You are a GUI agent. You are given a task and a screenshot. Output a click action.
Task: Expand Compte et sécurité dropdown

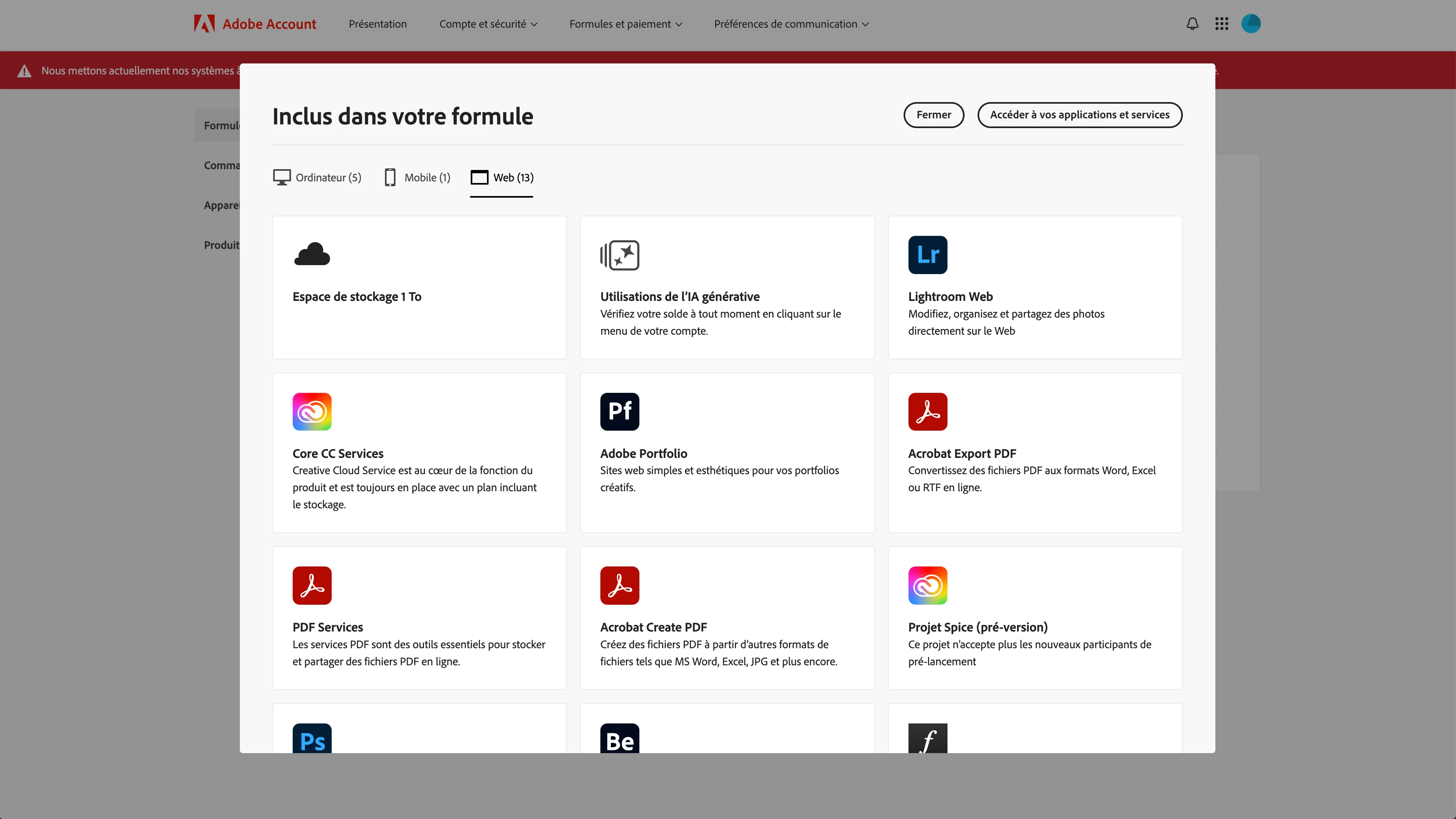488,24
